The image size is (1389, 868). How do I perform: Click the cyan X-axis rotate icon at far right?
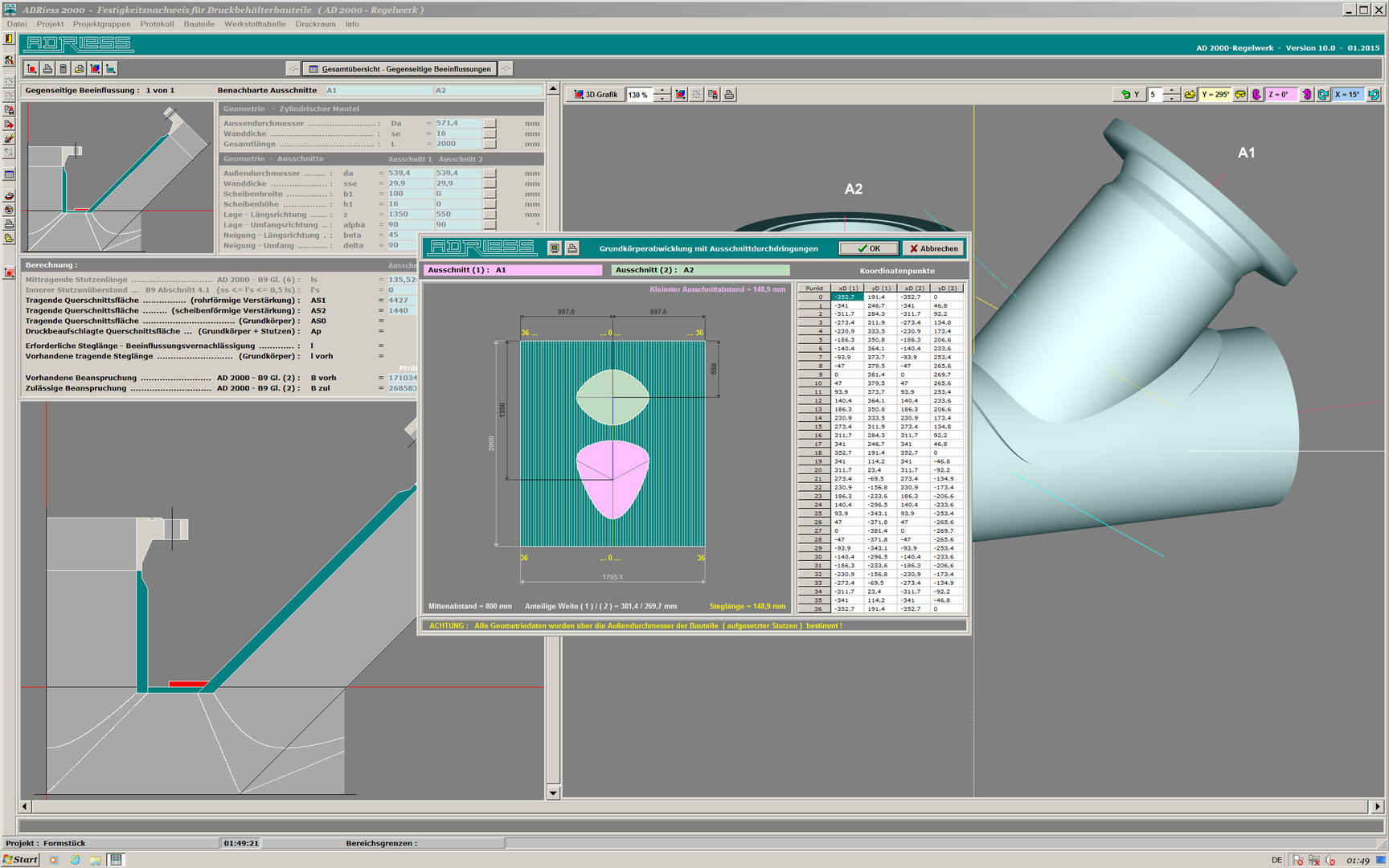1374,95
